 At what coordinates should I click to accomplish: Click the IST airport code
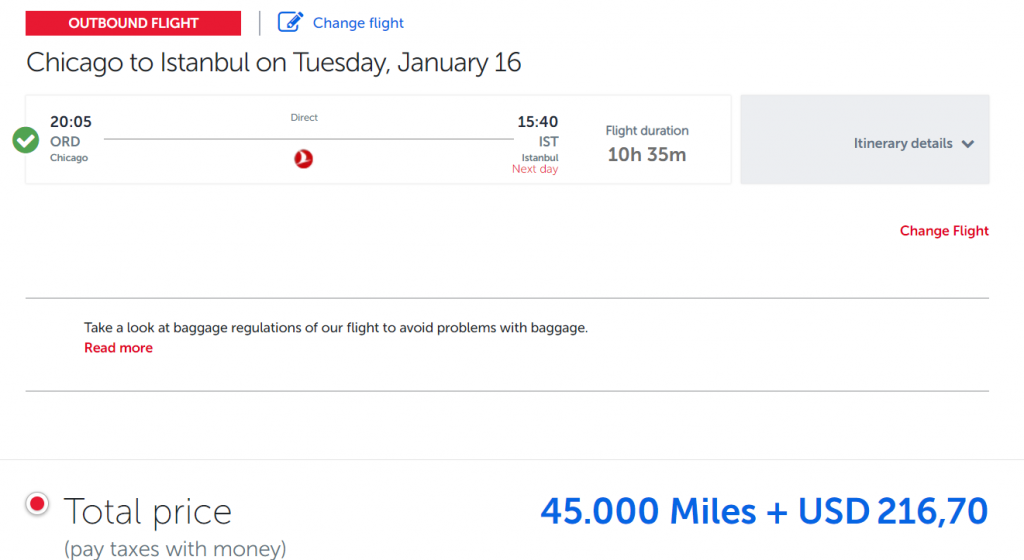coord(548,142)
